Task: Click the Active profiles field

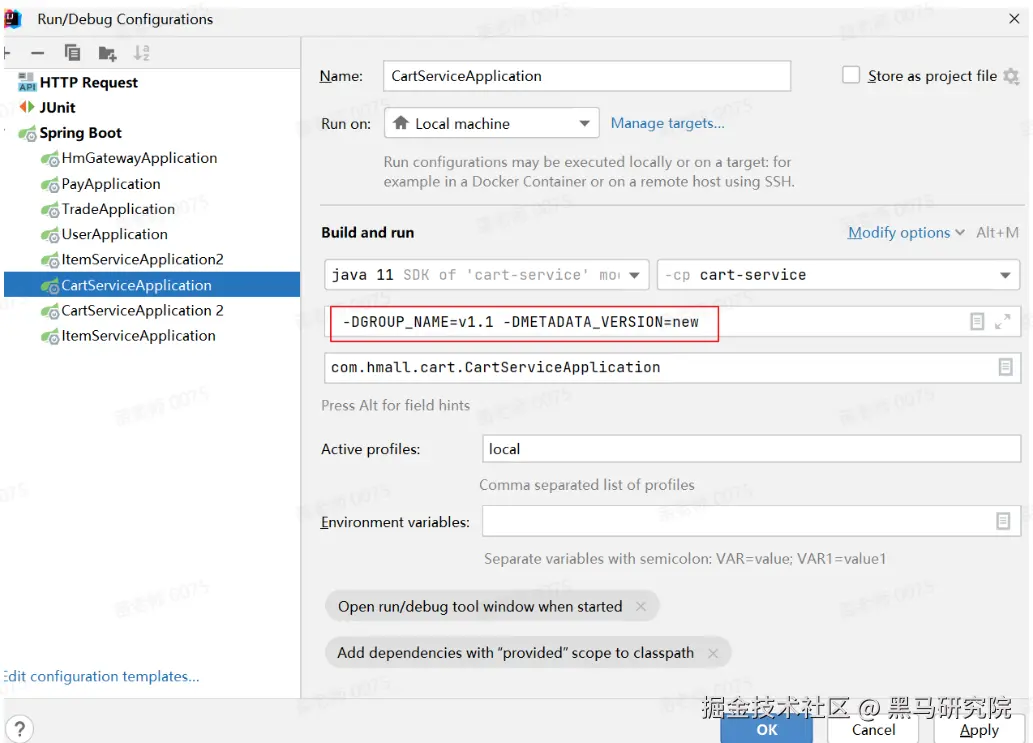Action: 752,449
